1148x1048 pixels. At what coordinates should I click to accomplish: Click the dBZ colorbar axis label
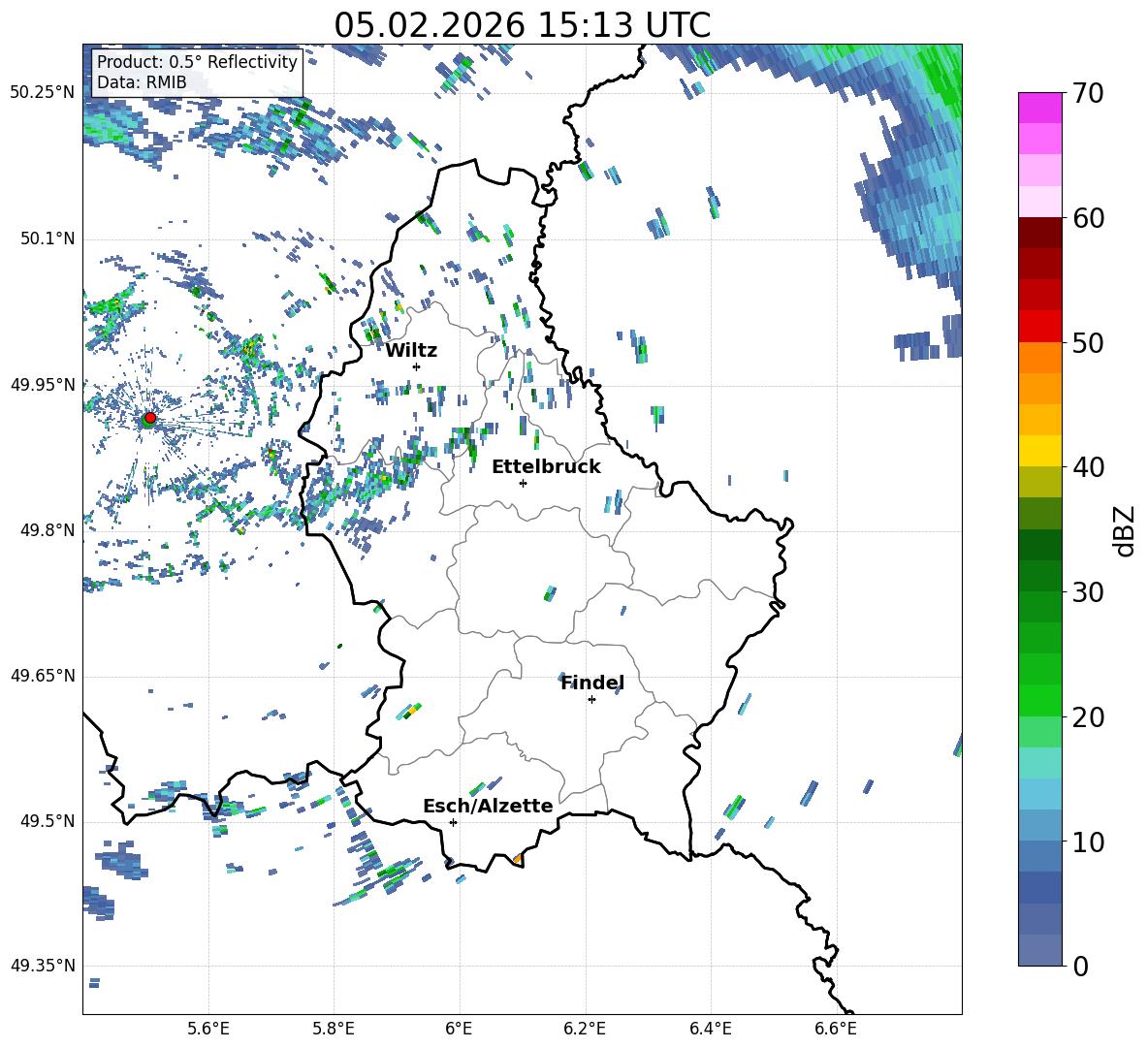pyautogui.click(x=1124, y=530)
